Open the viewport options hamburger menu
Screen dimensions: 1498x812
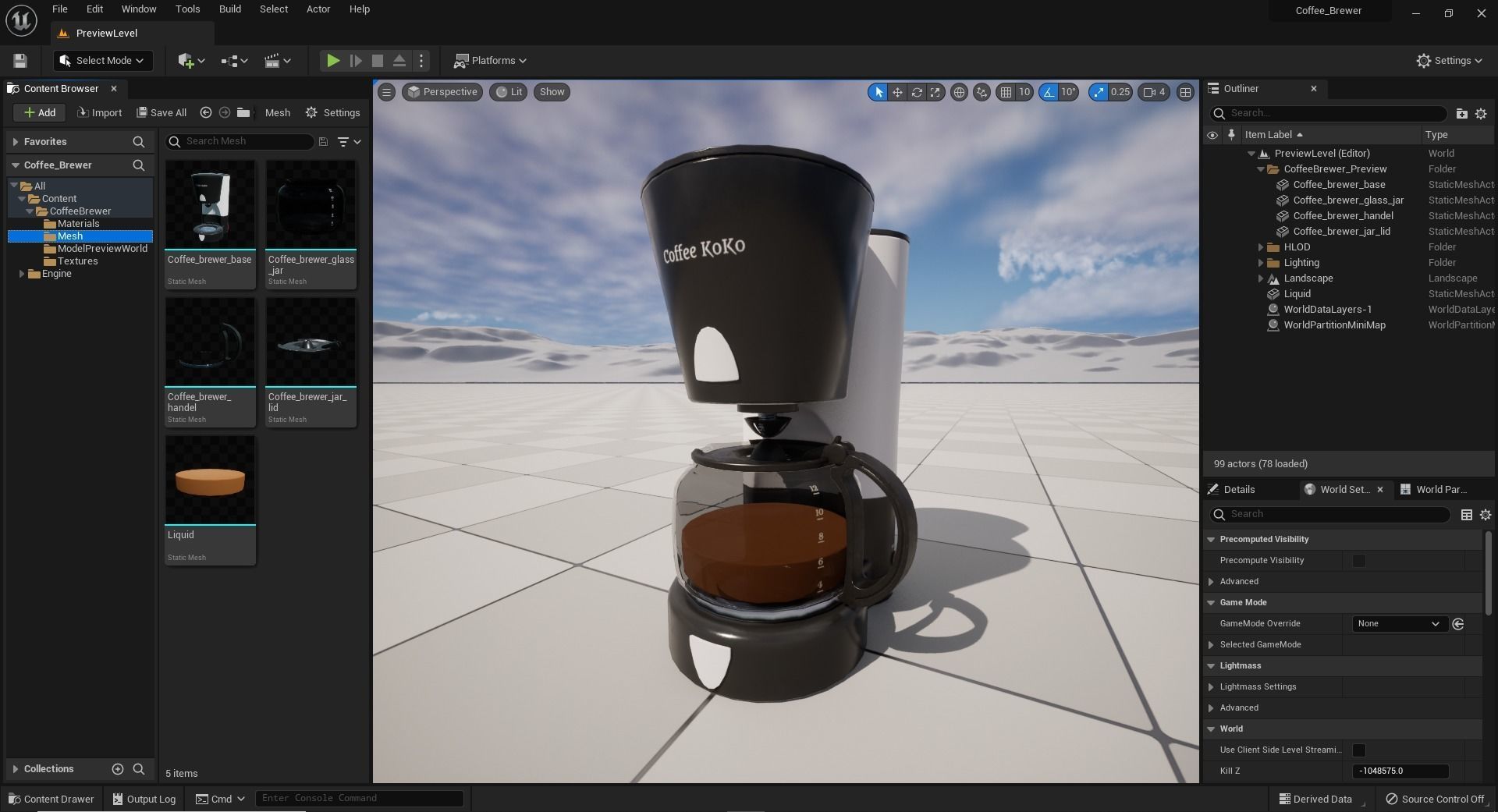(x=386, y=92)
